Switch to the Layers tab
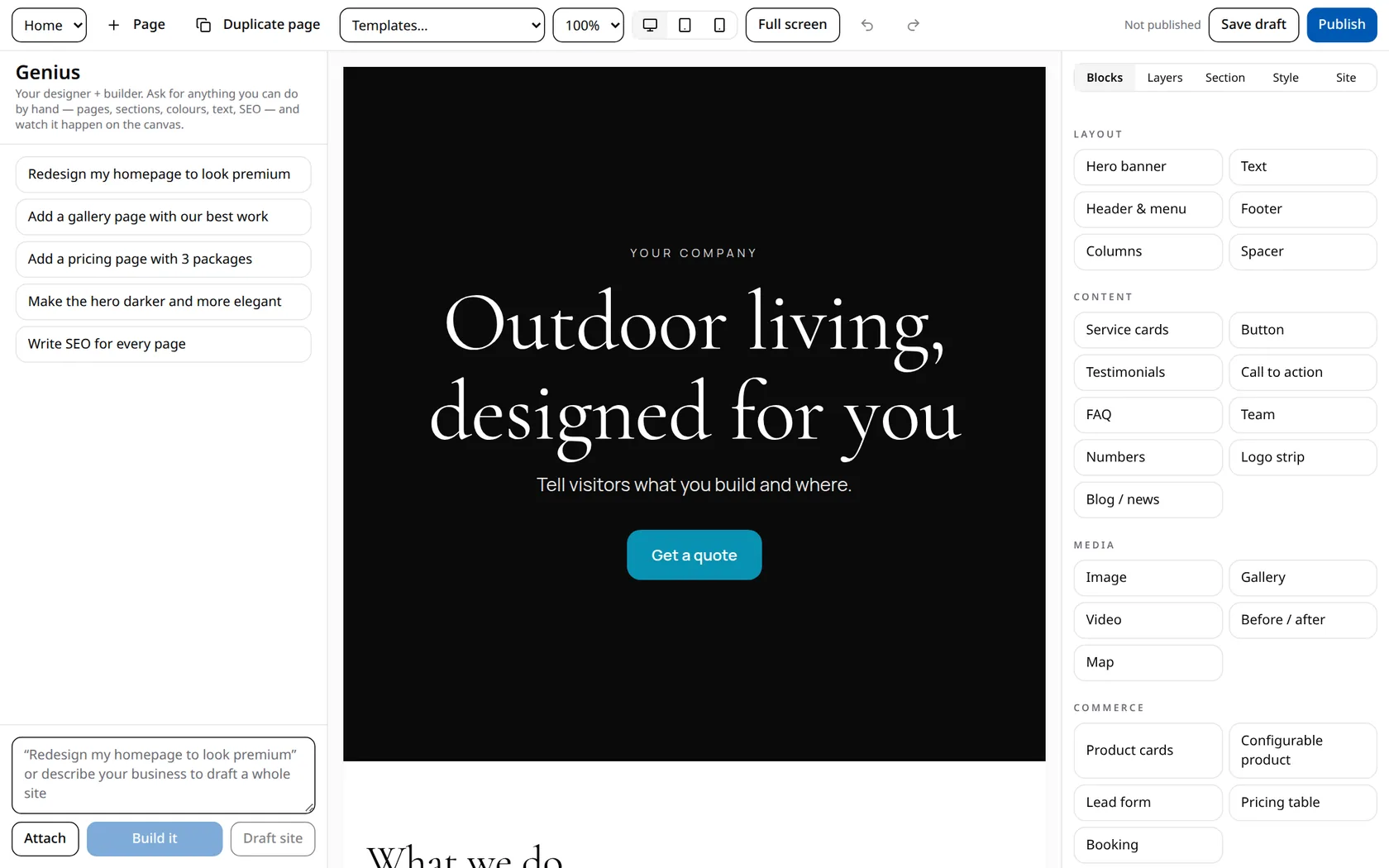 point(1165,78)
